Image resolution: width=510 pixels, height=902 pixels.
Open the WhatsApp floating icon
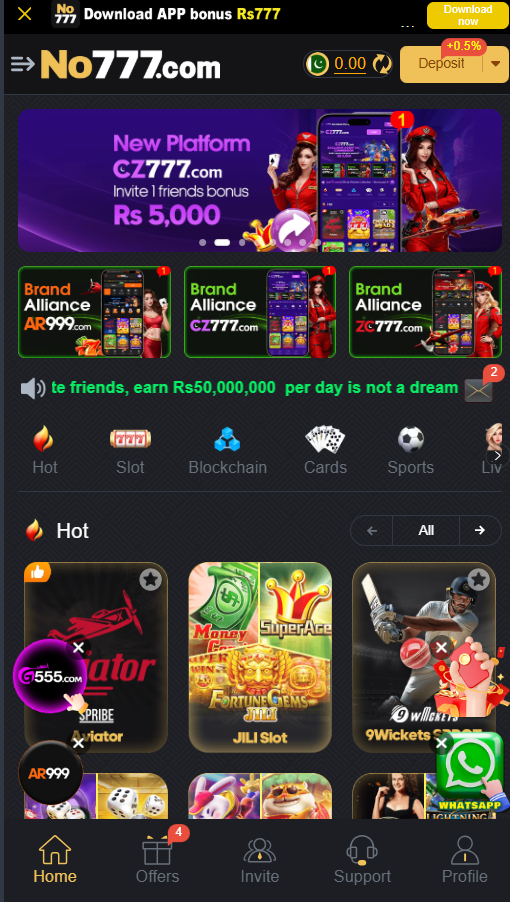470,770
